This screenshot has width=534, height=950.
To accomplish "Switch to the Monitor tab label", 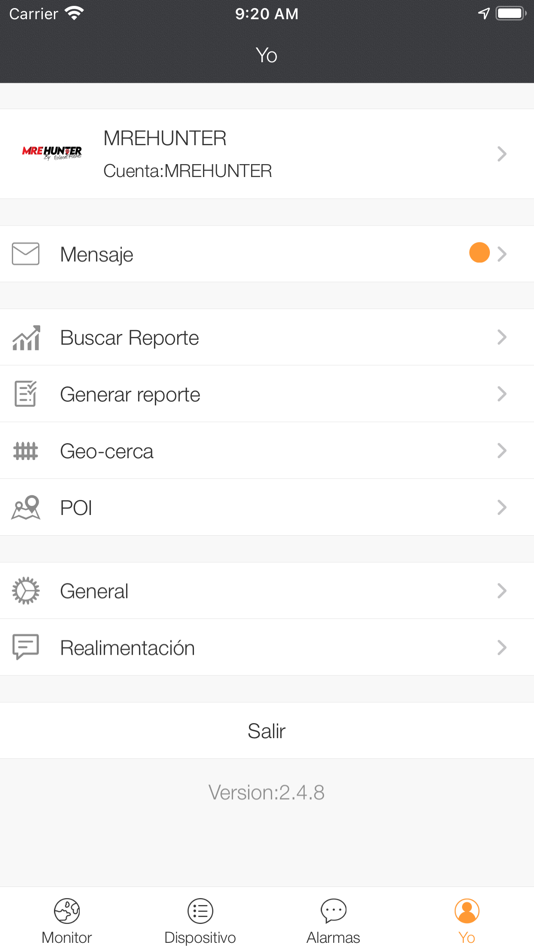I will point(67,937).
